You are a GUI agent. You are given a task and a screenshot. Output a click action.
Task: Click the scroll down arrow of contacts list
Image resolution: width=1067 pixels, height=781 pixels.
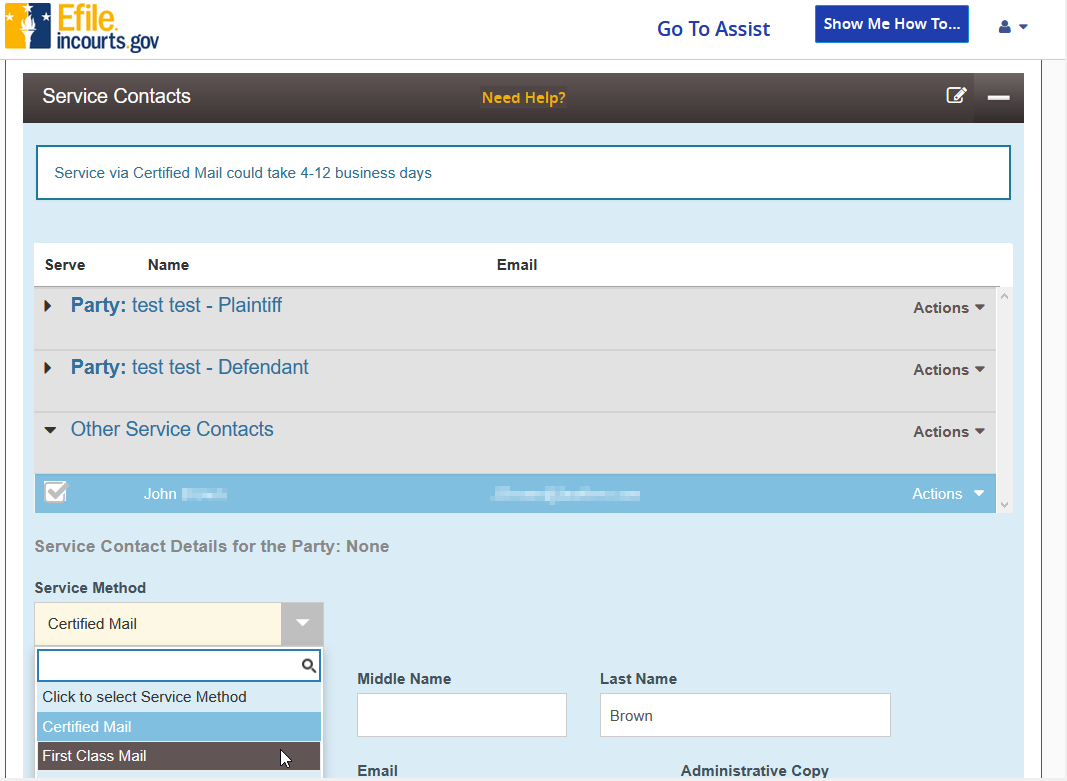click(x=1004, y=505)
